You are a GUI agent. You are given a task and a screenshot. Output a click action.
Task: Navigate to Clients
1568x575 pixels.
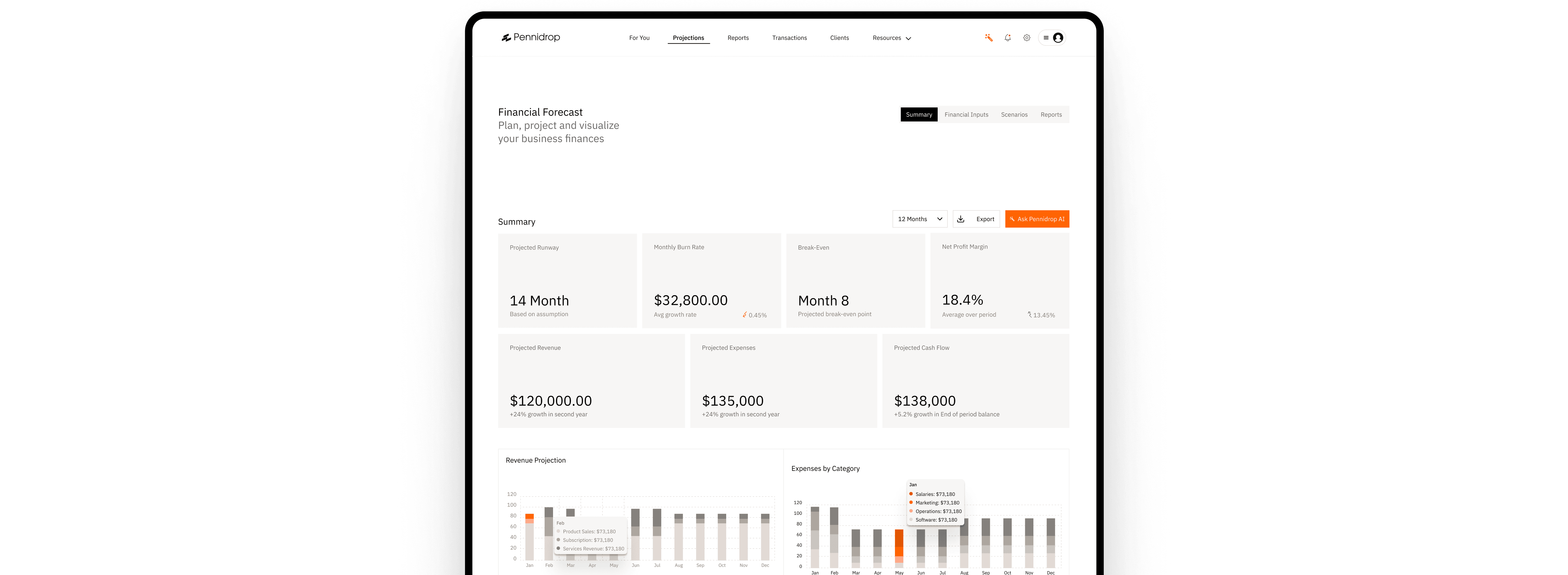point(839,38)
